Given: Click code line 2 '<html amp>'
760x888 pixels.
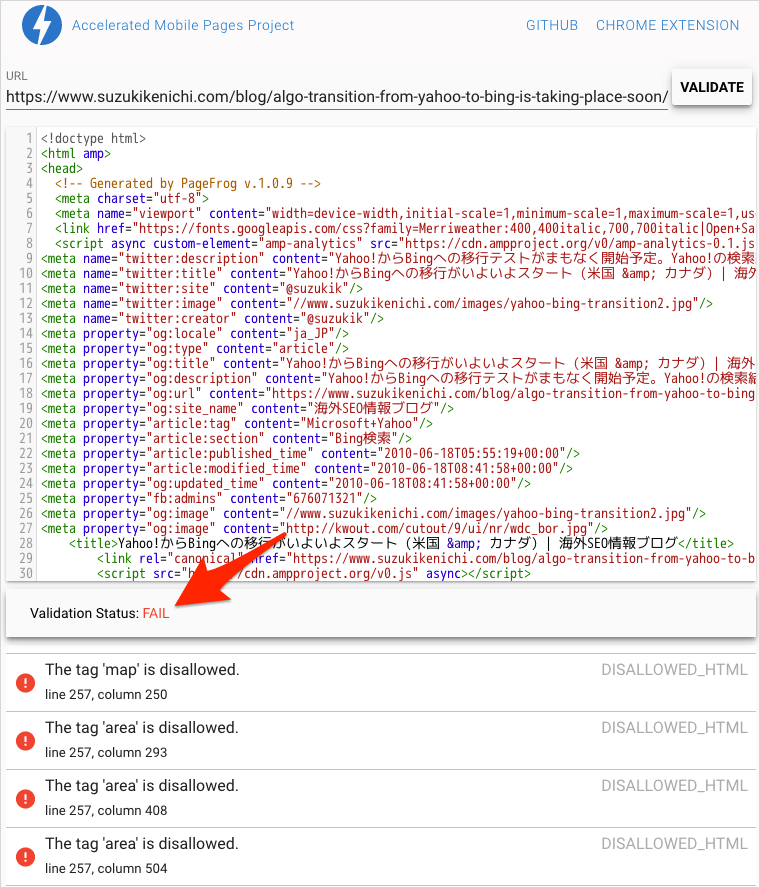Looking at the screenshot, I should pyautogui.click(x=76, y=153).
